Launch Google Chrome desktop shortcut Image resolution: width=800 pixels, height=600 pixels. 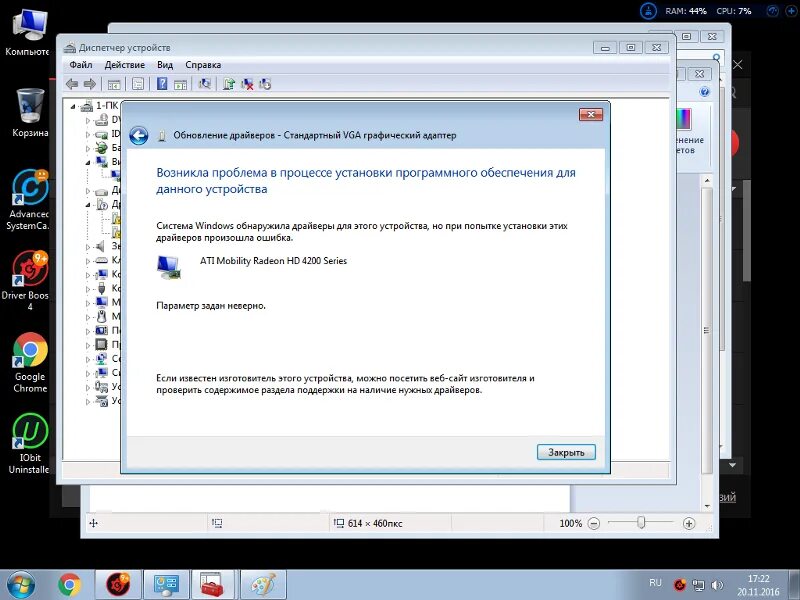[30, 362]
